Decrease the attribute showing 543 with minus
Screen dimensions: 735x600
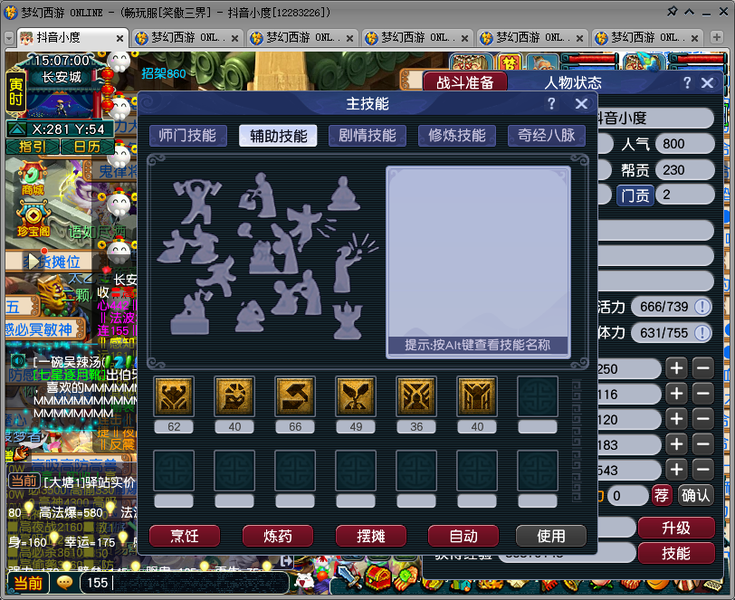click(703, 469)
